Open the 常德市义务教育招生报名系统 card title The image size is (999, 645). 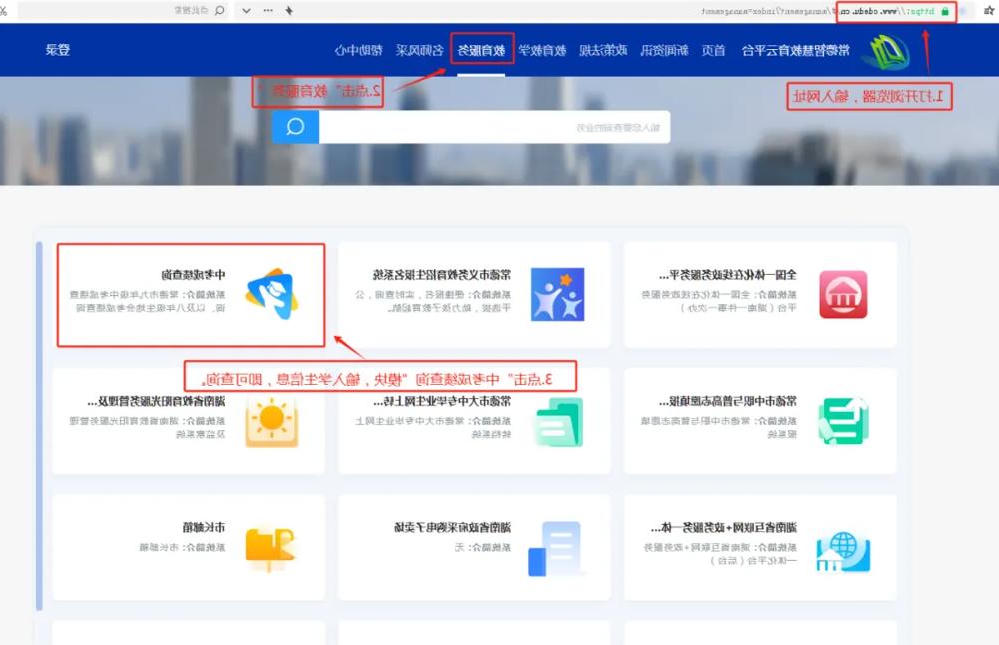pos(442,275)
